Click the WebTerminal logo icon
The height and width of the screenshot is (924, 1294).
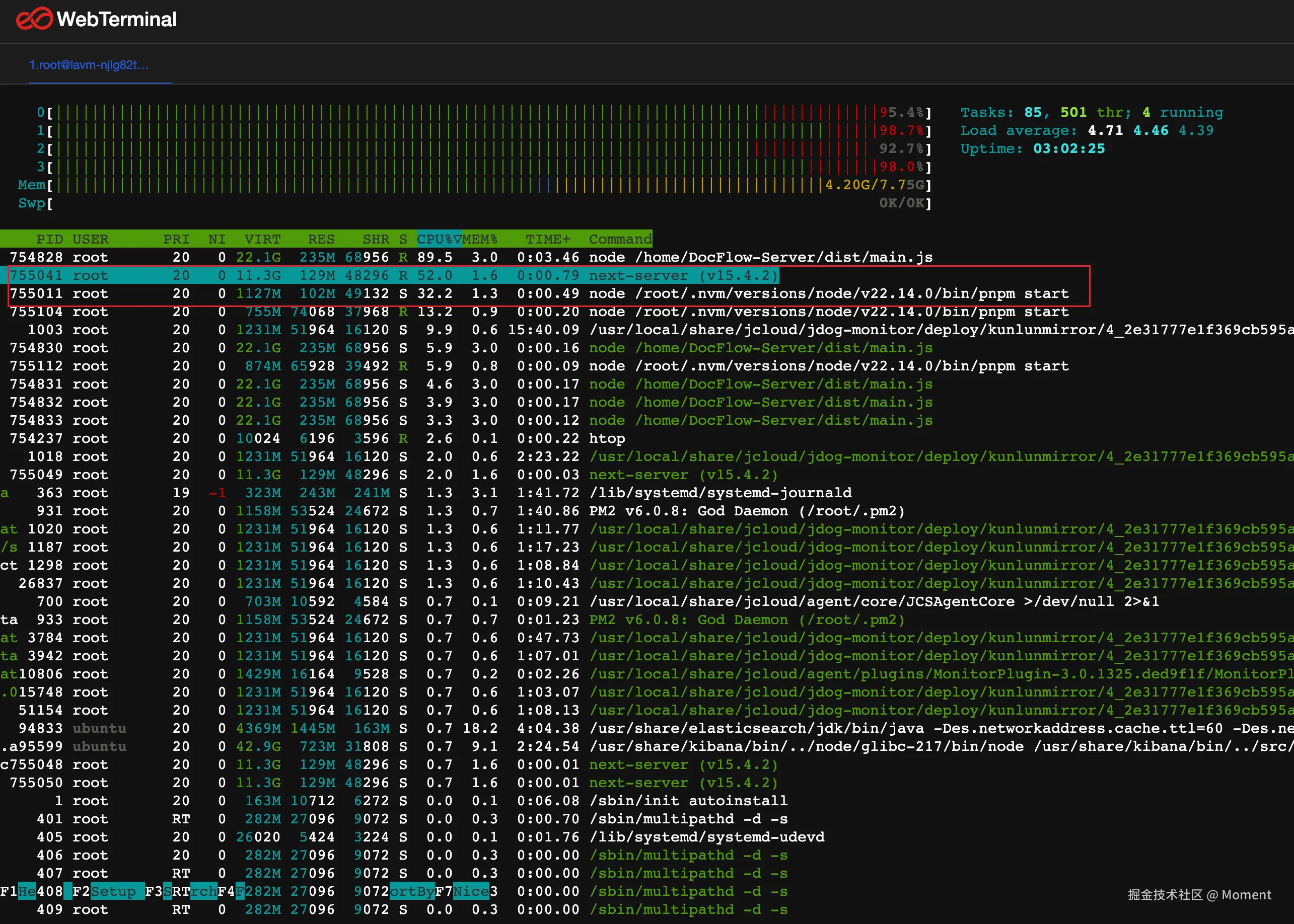(34, 19)
